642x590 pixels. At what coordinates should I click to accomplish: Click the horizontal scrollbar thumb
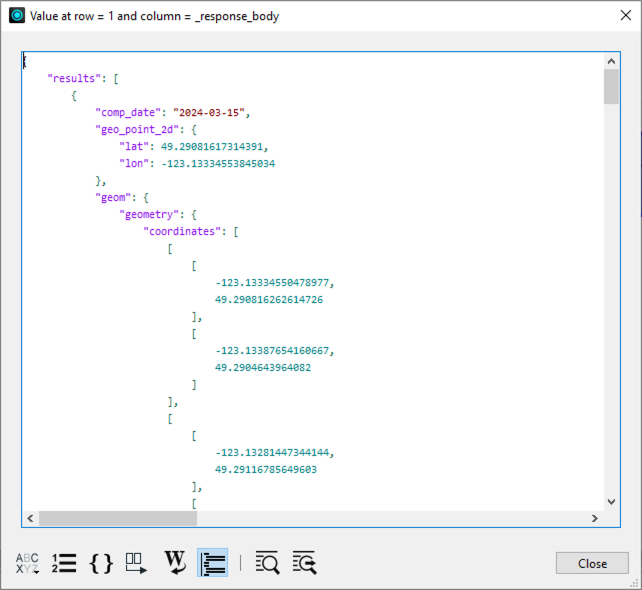coord(118,518)
